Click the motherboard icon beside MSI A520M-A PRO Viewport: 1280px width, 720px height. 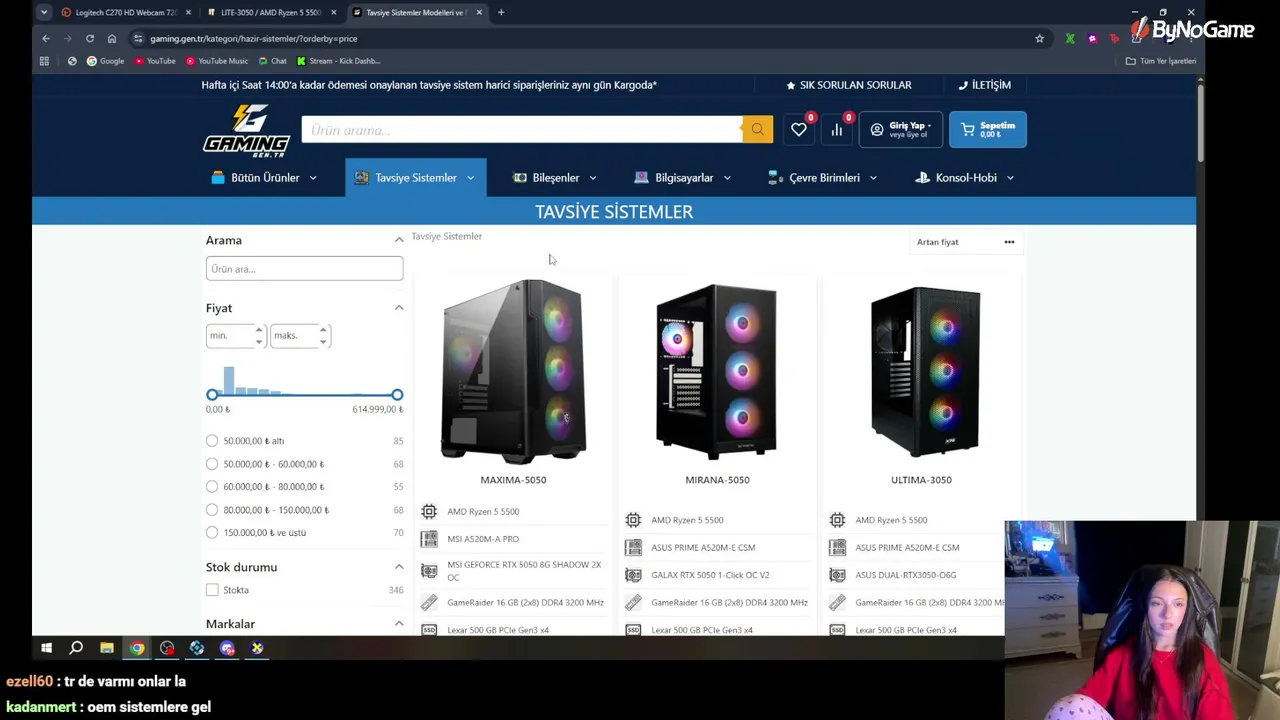(429, 539)
